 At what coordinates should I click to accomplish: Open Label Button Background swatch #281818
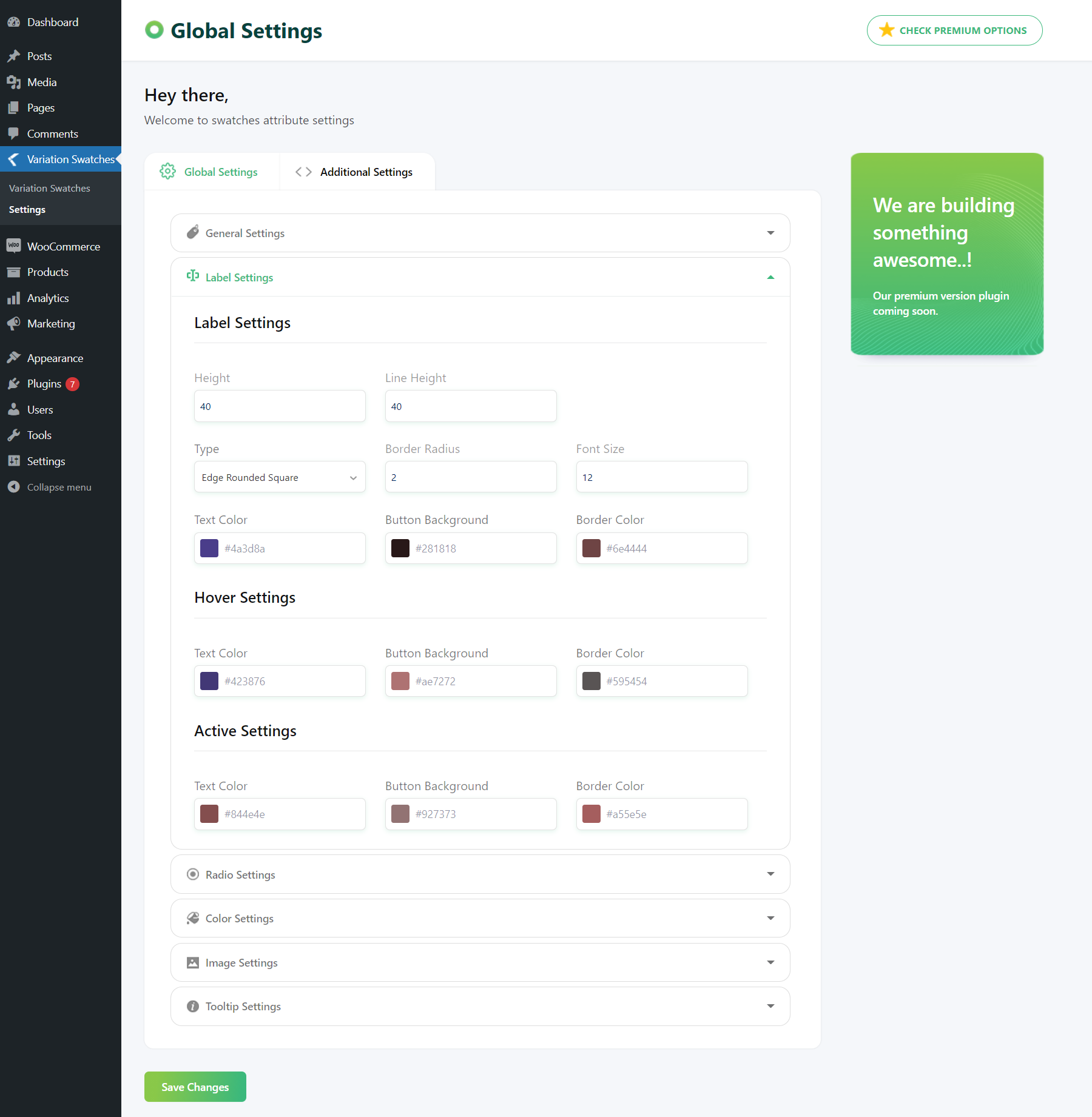tap(400, 548)
